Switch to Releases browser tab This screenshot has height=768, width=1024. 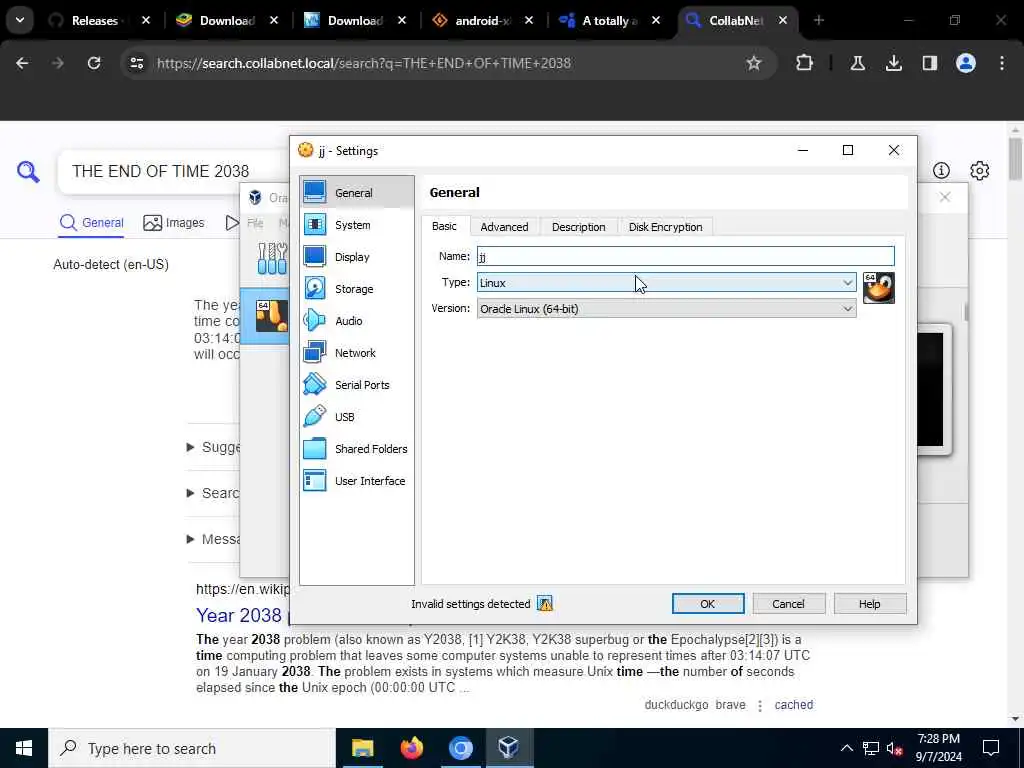pos(97,20)
